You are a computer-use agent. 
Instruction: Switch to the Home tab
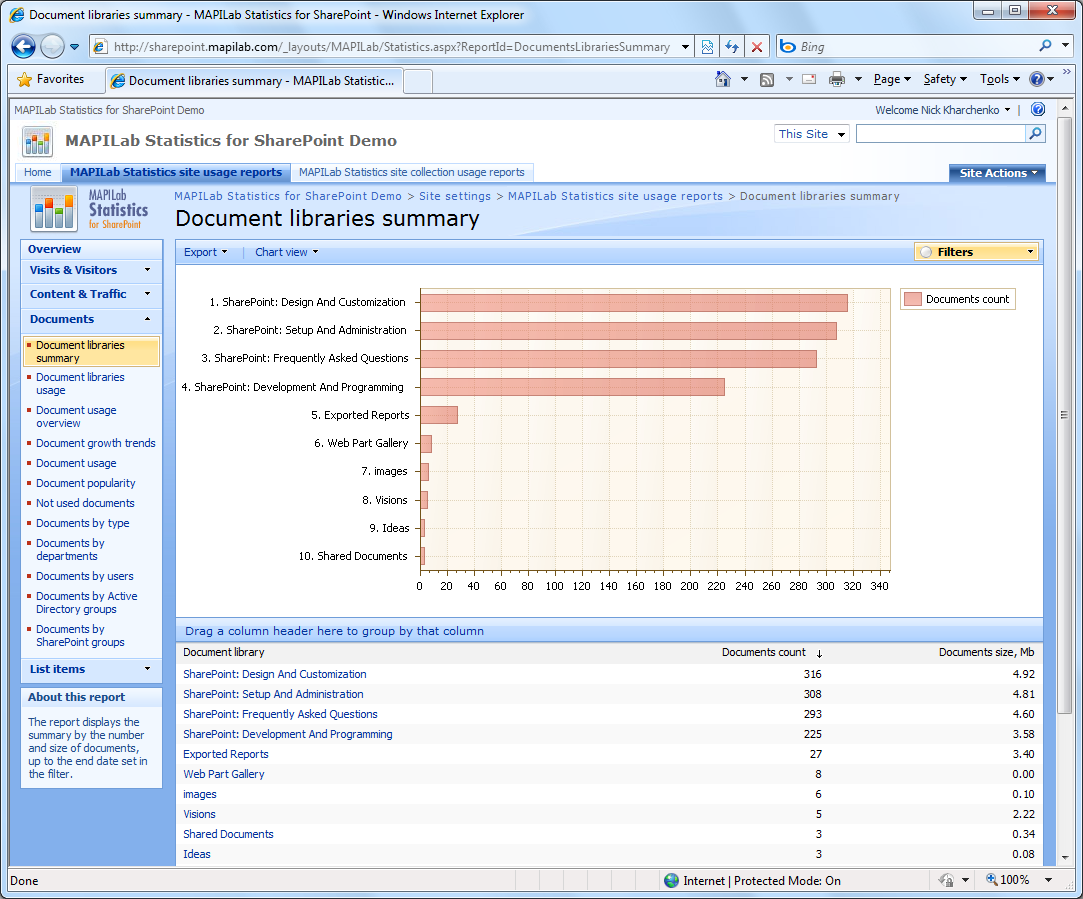[x=37, y=172]
